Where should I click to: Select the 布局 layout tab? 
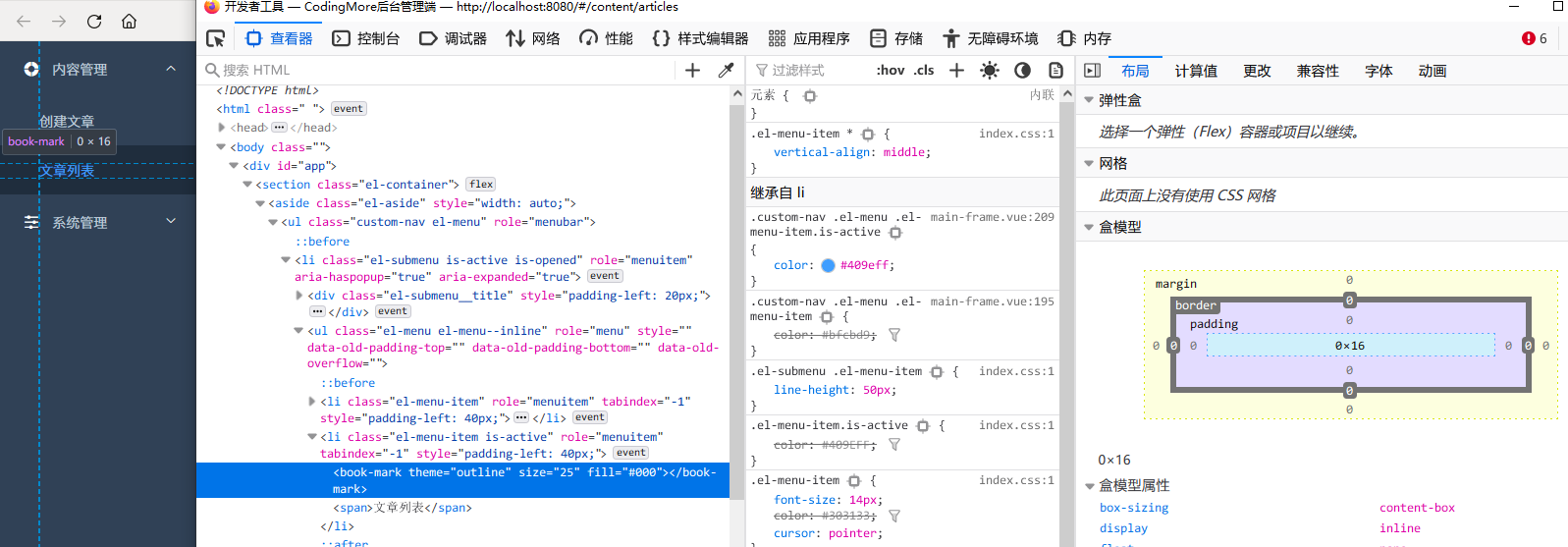click(1135, 71)
